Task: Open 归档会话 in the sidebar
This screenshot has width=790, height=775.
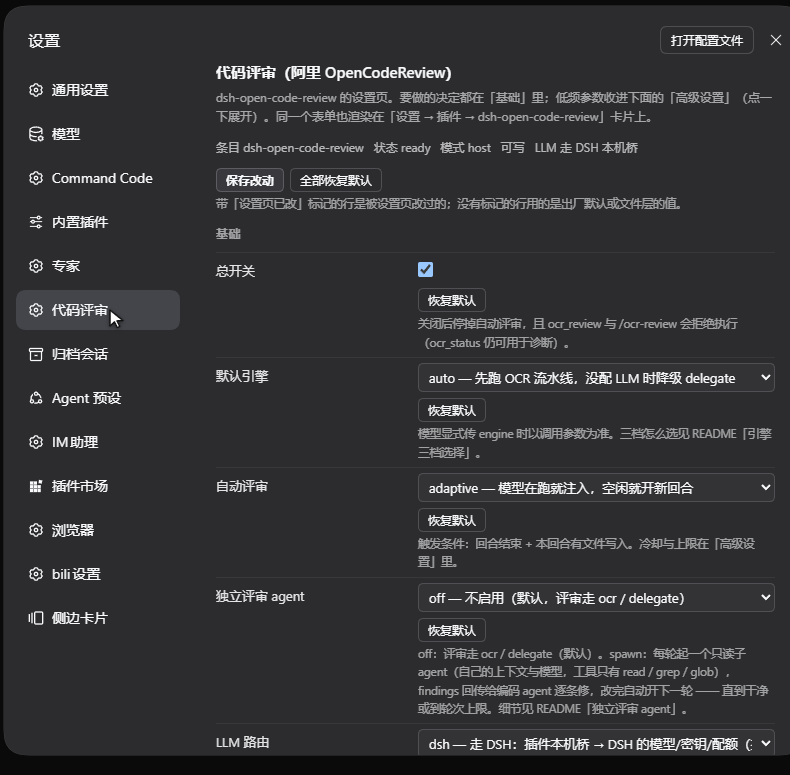Action: click(98, 354)
